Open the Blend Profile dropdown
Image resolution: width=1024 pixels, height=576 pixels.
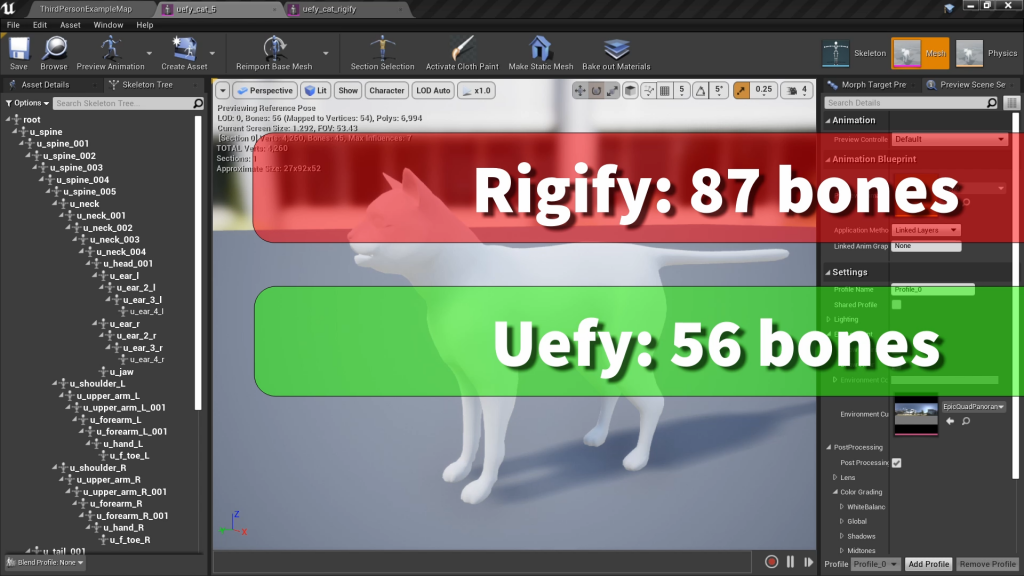(x=45, y=563)
